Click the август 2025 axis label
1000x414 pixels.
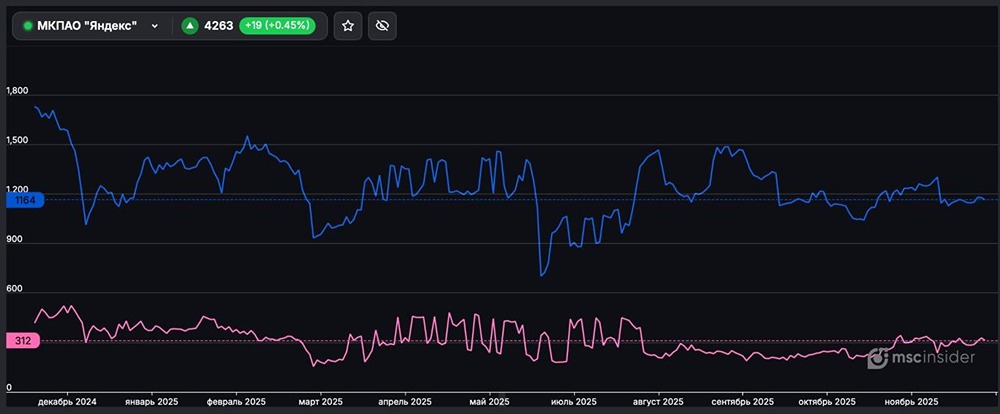[658, 400]
